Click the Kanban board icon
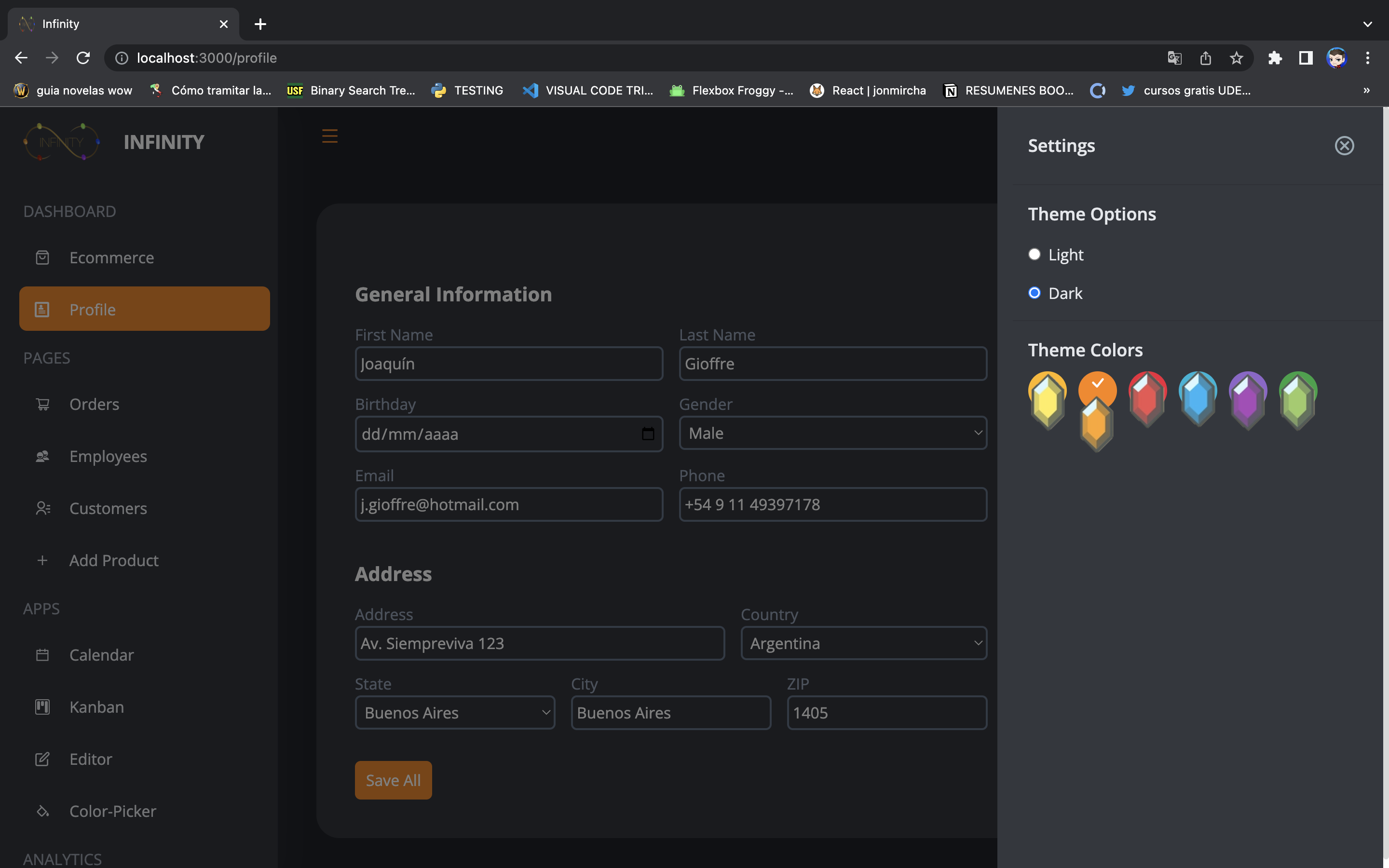The image size is (1389, 868). (x=42, y=706)
